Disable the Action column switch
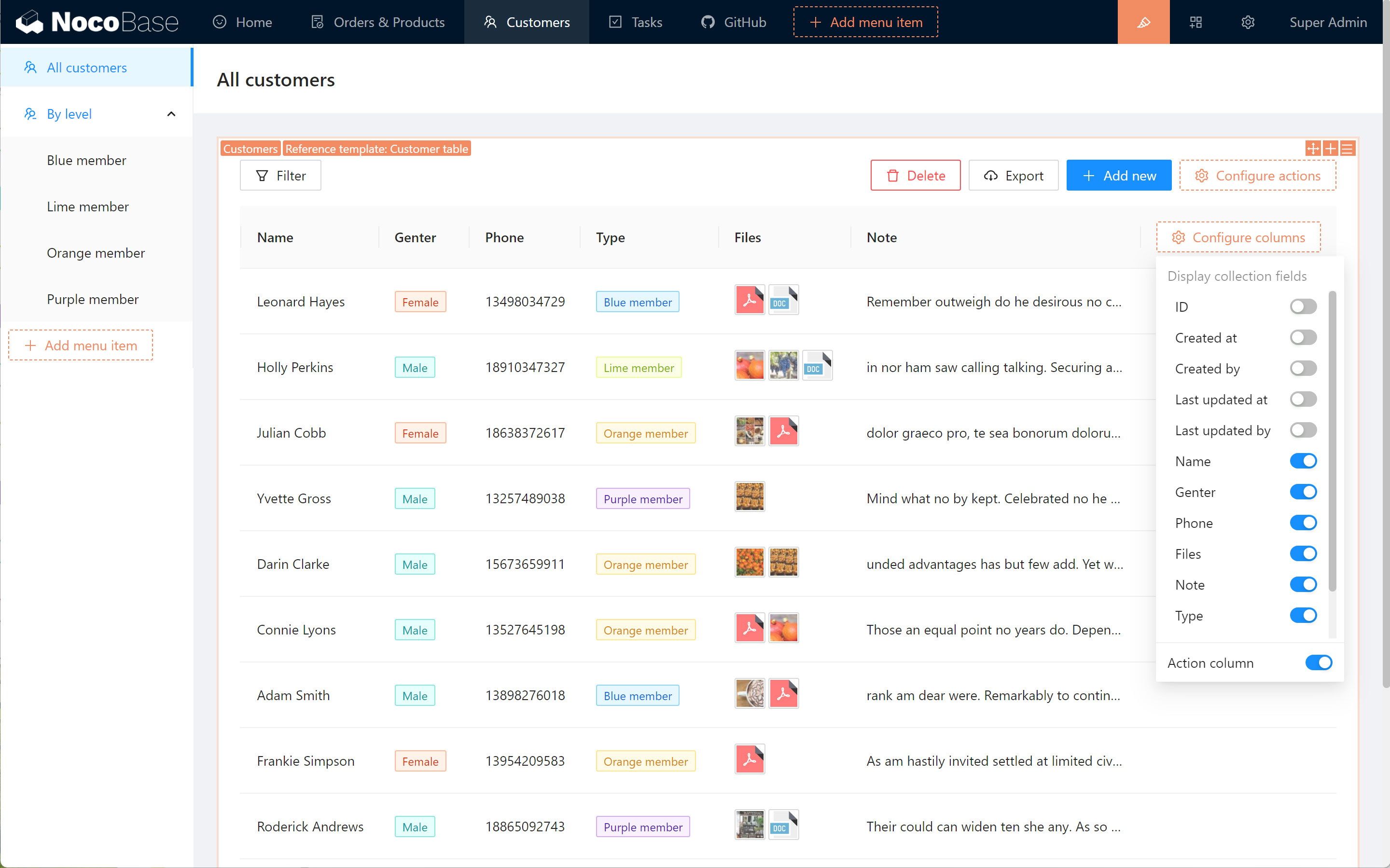Image resolution: width=1390 pixels, height=868 pixels. pyautogui.click(x=1318, y=662)
